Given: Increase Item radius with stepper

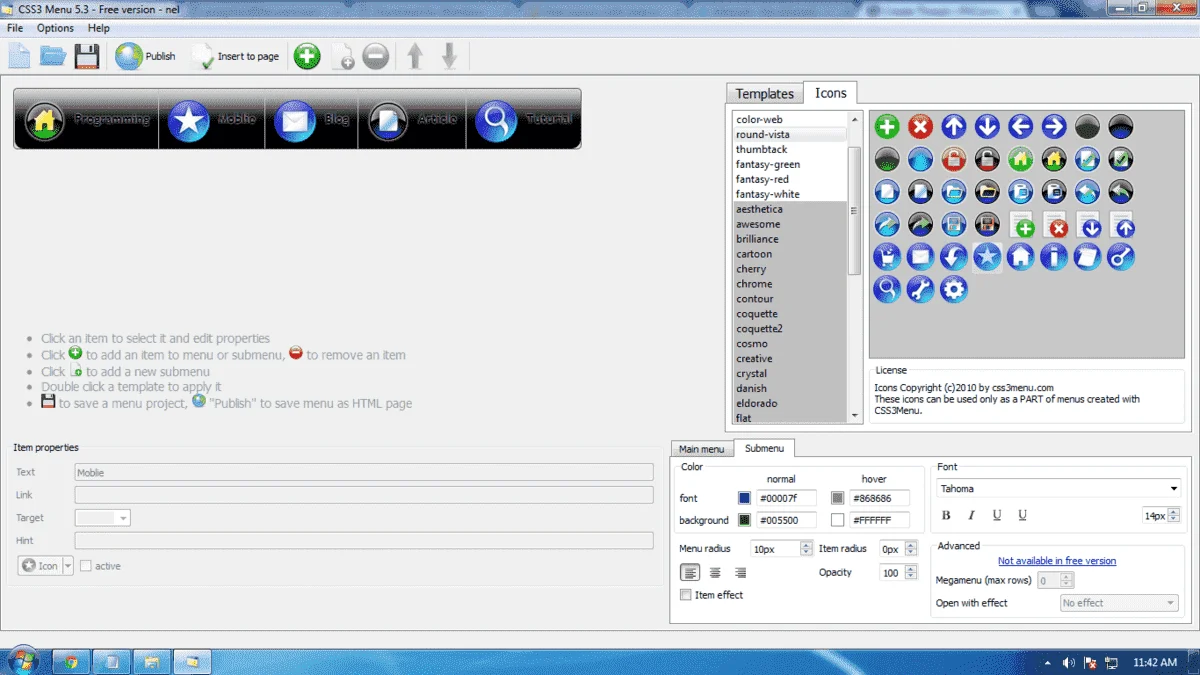Looking at the screenshot, I should [x=911, y=545].
